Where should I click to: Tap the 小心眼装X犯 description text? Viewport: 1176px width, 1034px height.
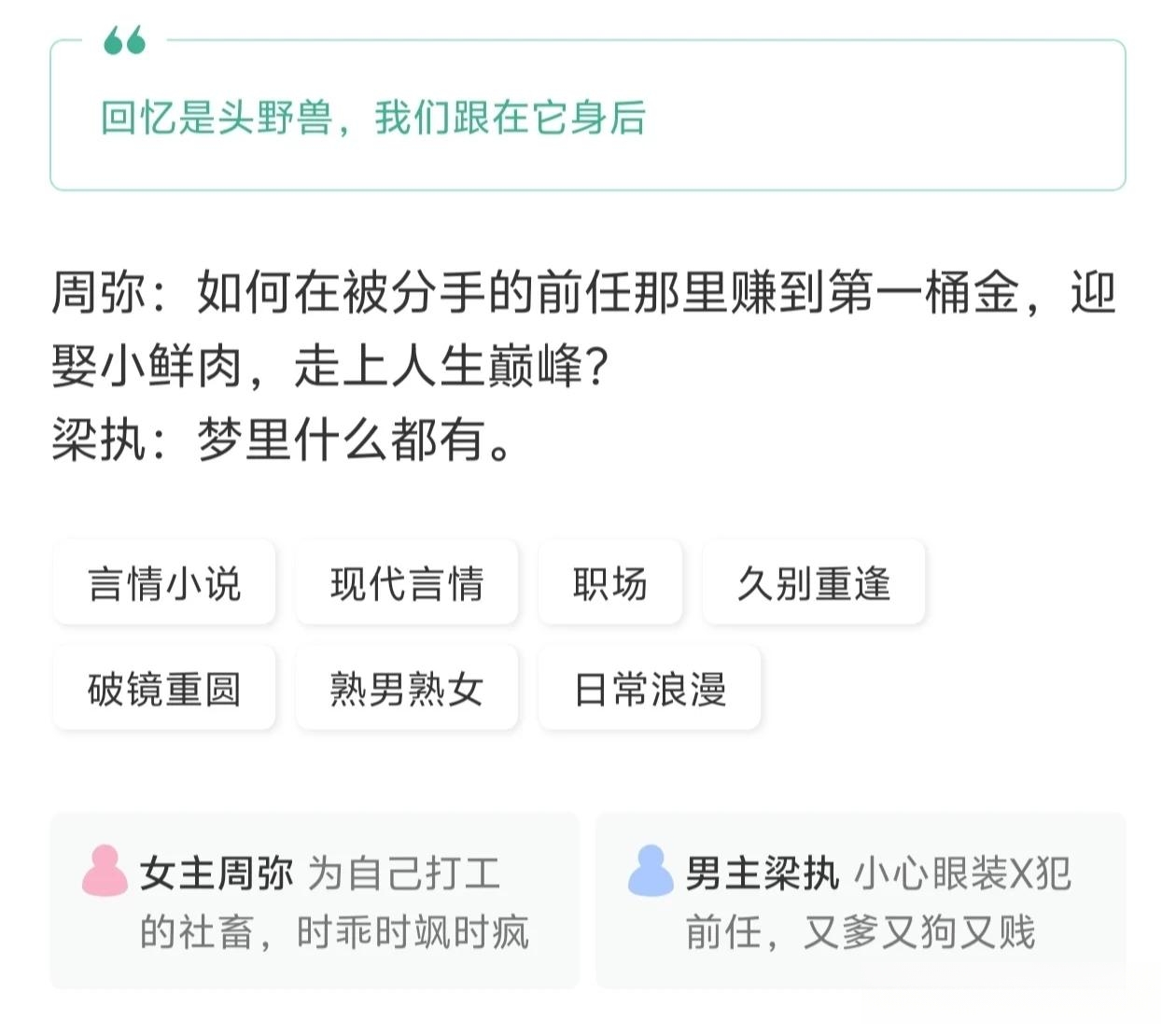click(x=962, y=873)
